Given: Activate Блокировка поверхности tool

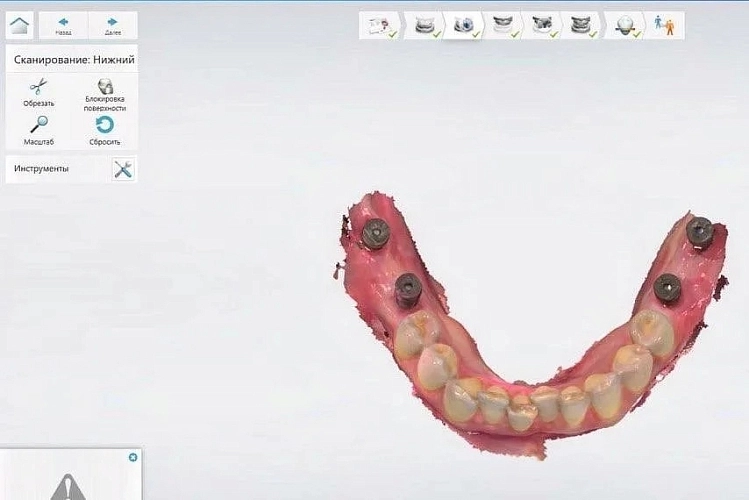Looking at the screenshot, I should [105, 93].
